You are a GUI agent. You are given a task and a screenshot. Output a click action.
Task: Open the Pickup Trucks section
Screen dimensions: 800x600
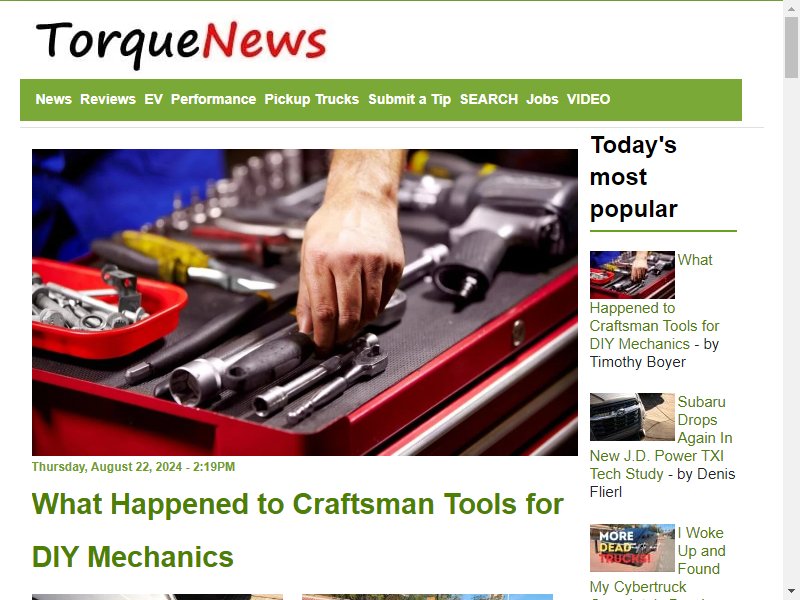point(312,99)
